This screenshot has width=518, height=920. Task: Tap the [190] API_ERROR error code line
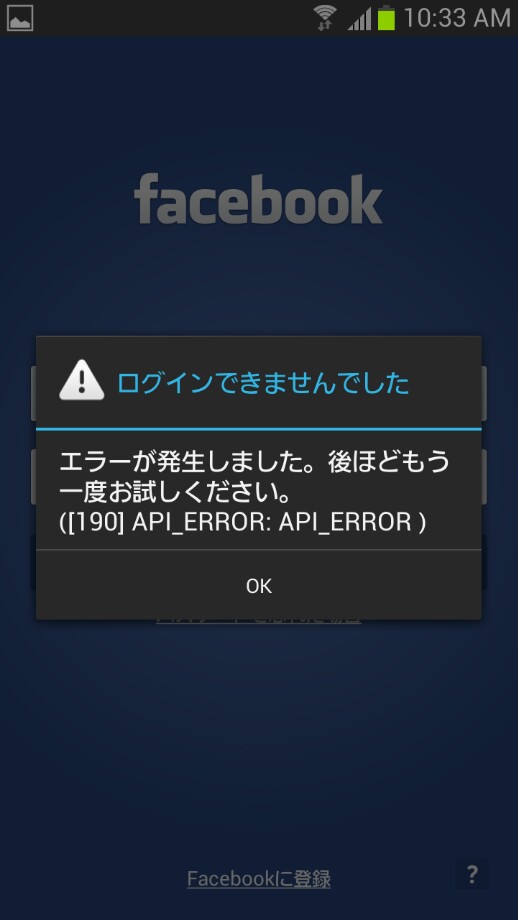click(x=242, y=522)
